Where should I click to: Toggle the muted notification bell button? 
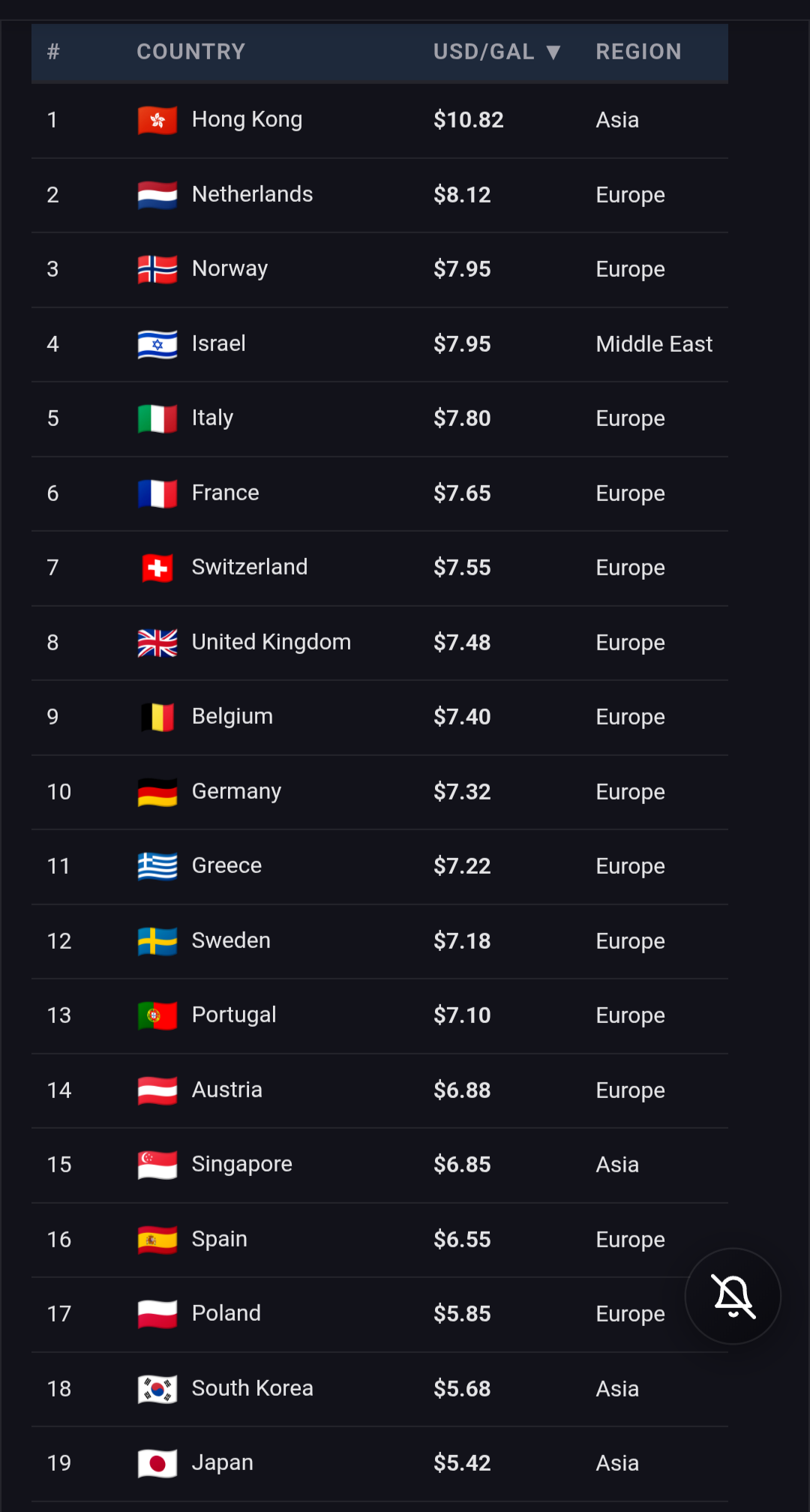click(x=733, y=1296)
